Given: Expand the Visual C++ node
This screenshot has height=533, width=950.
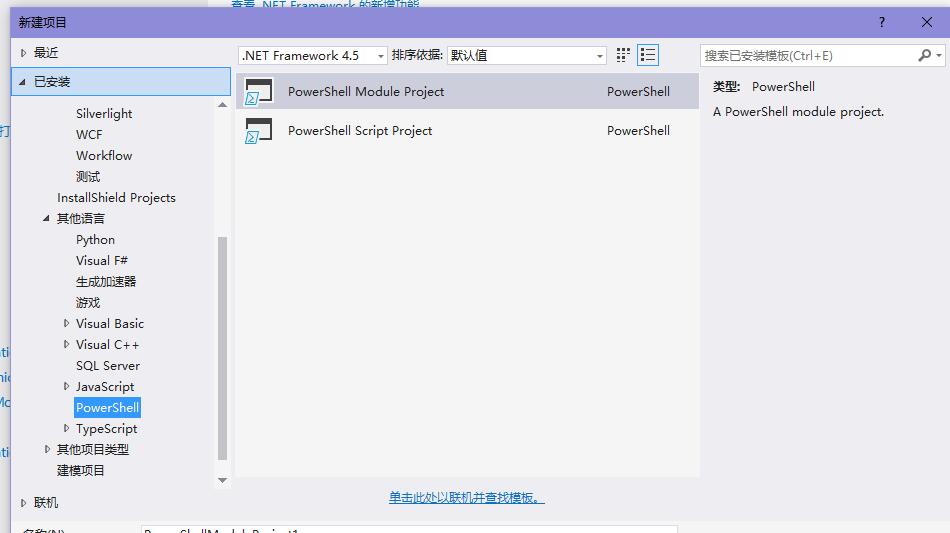Looking at the screenshot, I should (x=67, y=345).
